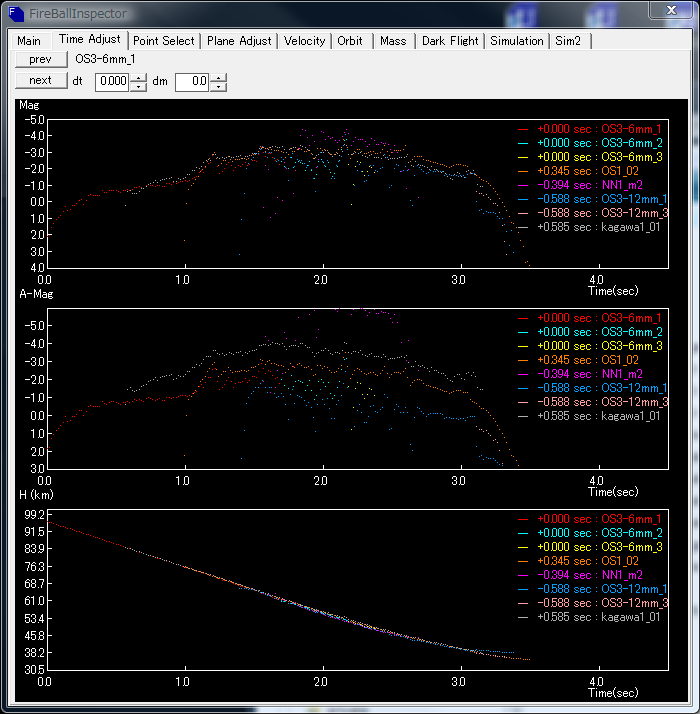Click the FireBallInspector app icon in title bar

point(17,12)
